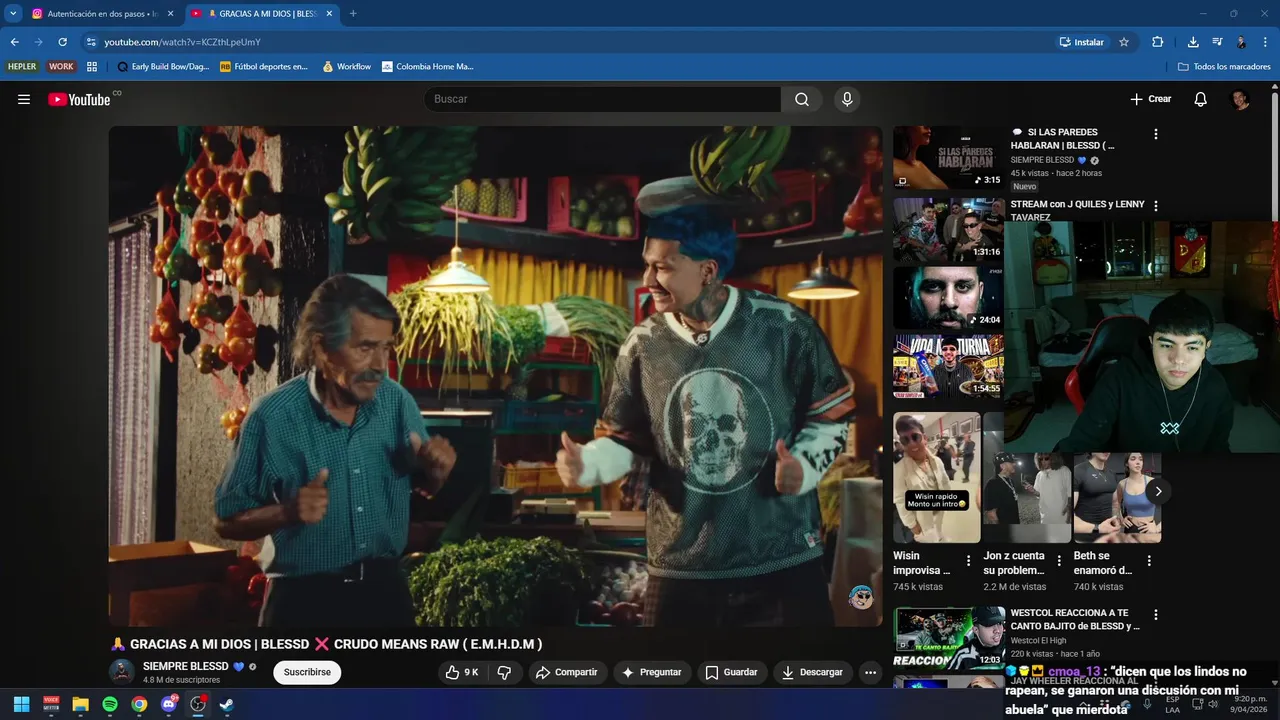Click the Suscribirse button
This screenshot has height=720, width=1280.
(x=307, y=673)
